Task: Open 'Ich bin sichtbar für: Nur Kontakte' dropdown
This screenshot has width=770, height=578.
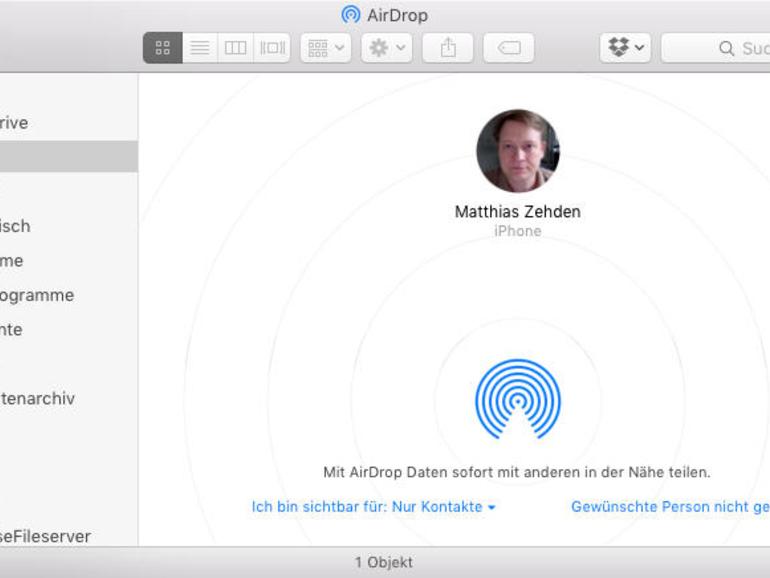Action: point(373,506)
